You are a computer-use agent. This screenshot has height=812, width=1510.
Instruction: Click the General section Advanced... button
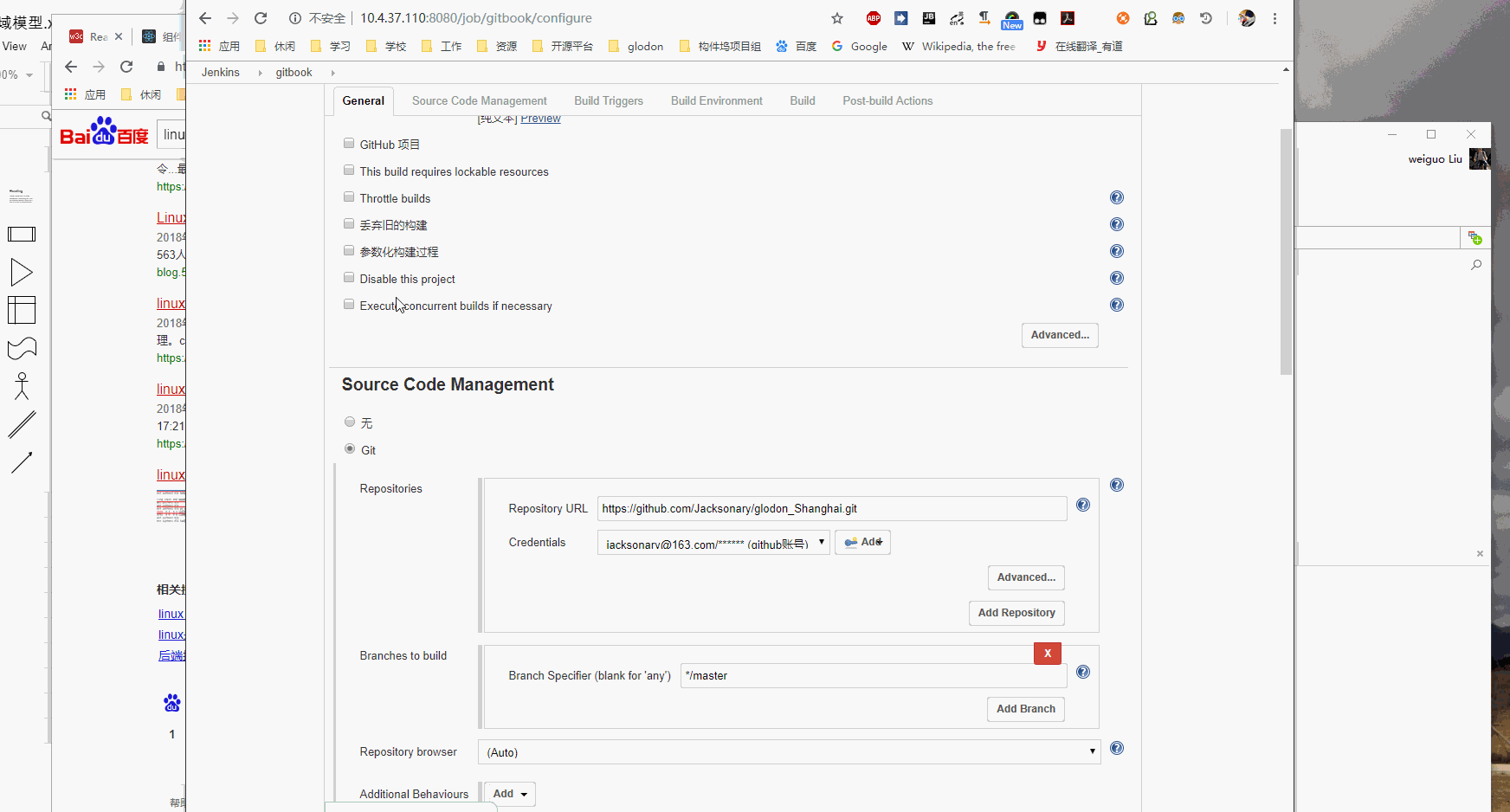point(1060,335)
